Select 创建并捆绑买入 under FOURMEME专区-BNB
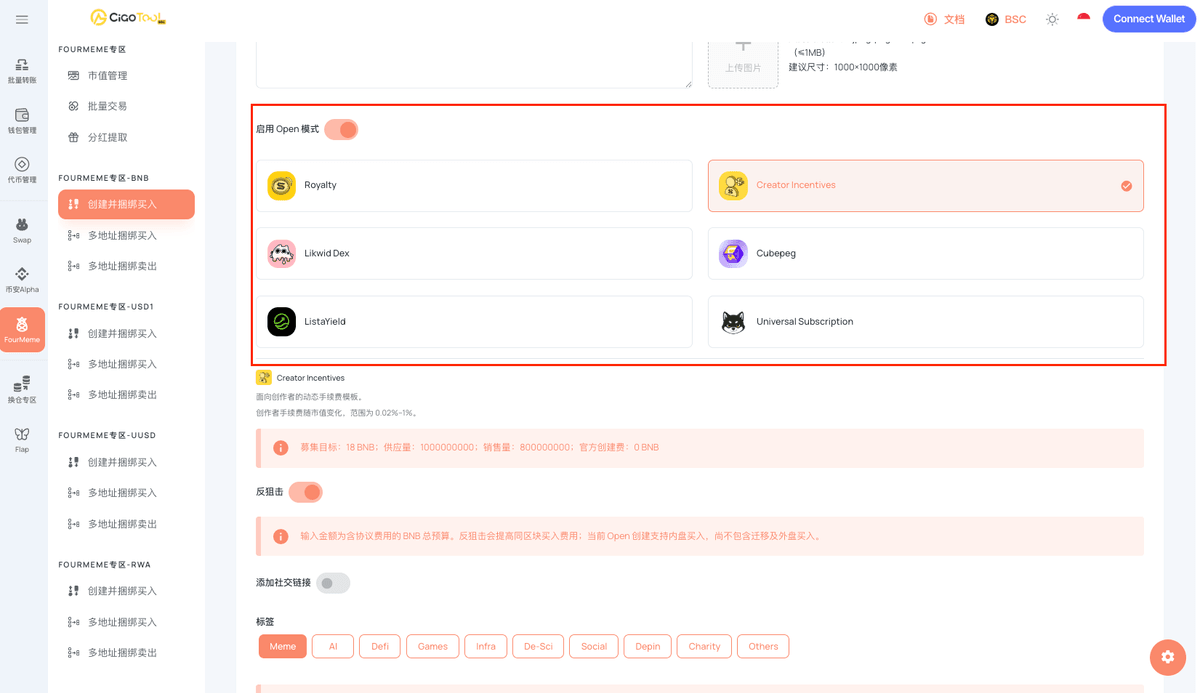This screenshot has height=693, width=1200. point(126,204)
